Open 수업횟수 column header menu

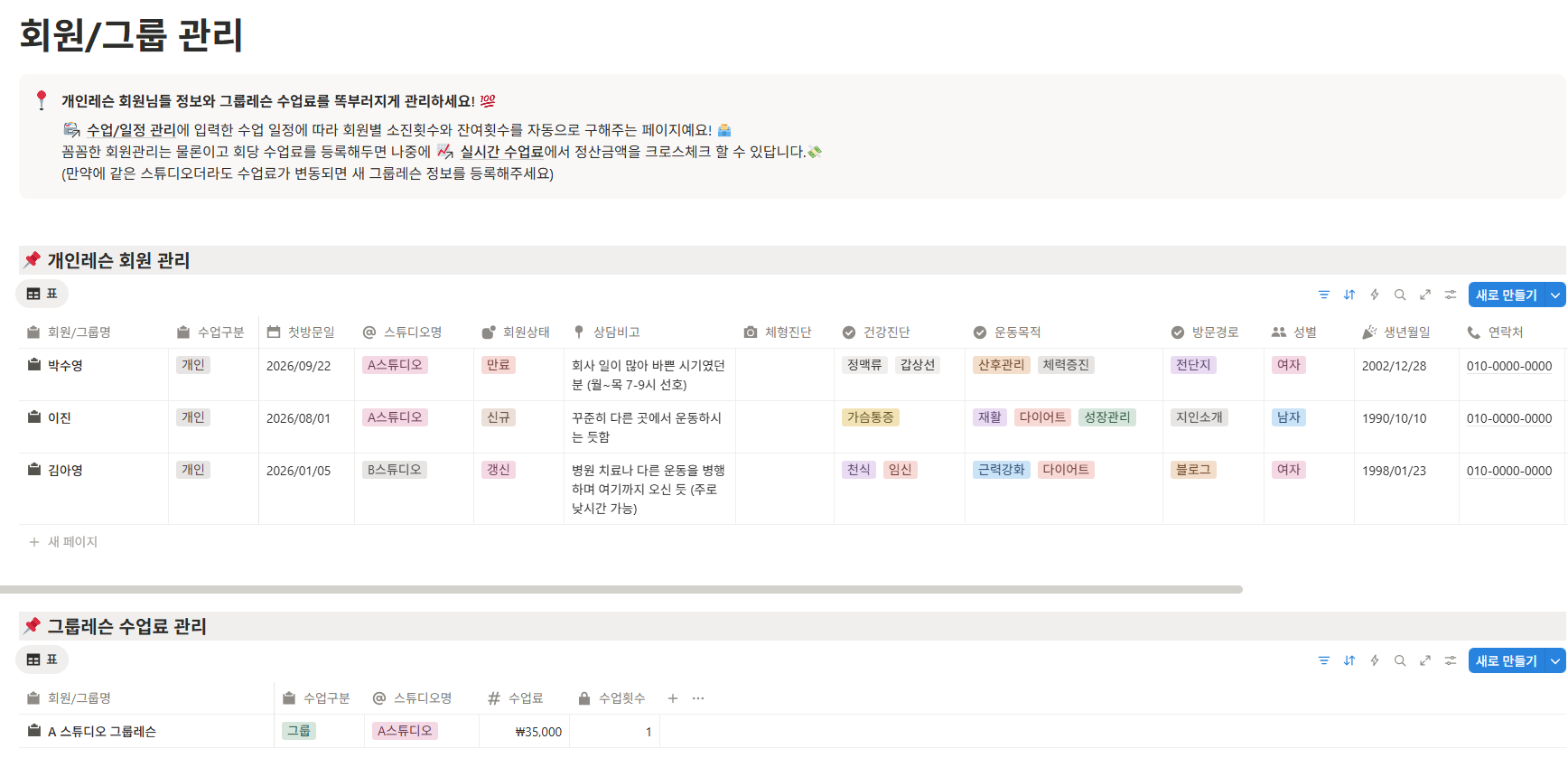pos(614,698)
